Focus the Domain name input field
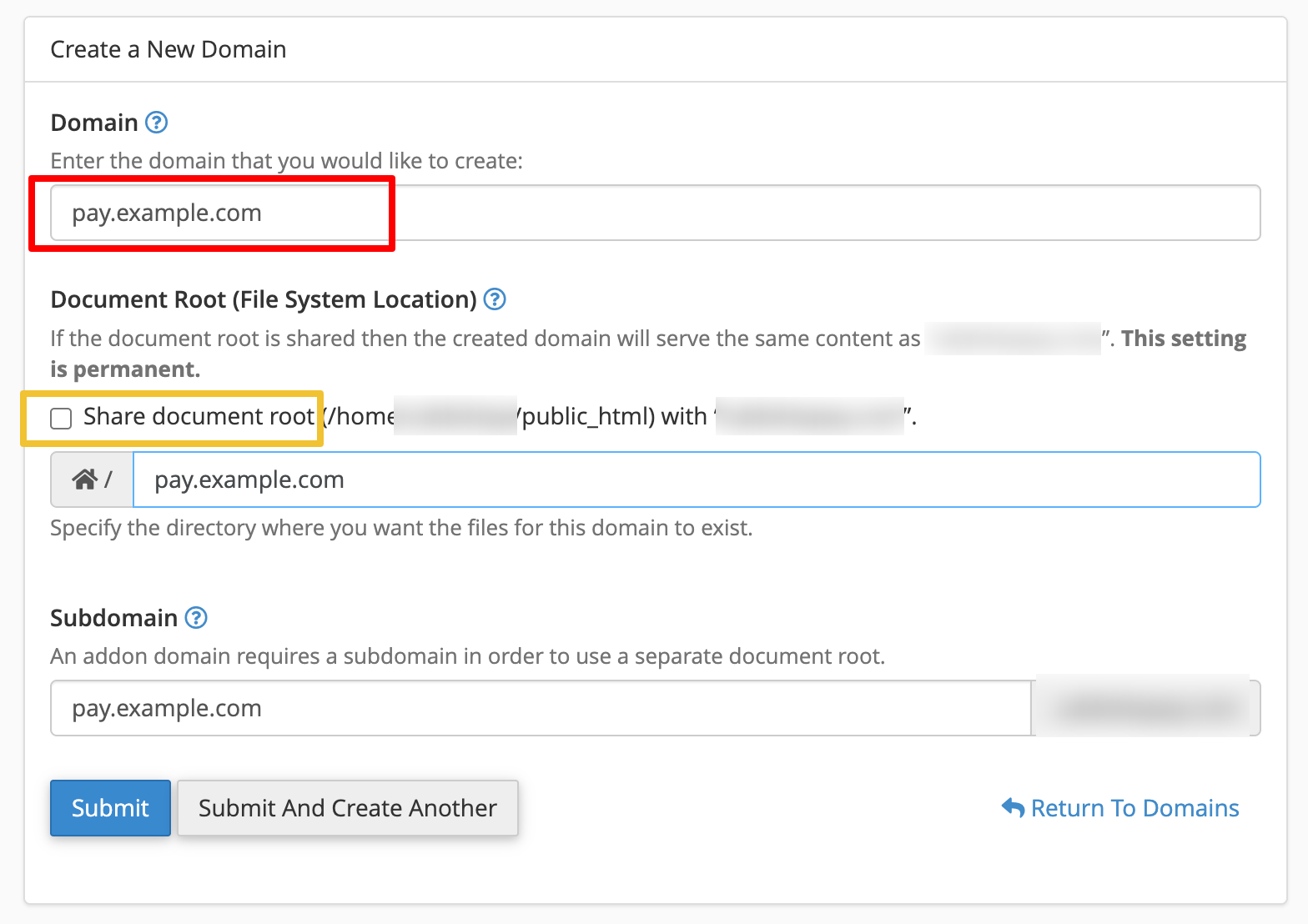1308x924 pixels. pyautogui.click(x=655, y=213)
